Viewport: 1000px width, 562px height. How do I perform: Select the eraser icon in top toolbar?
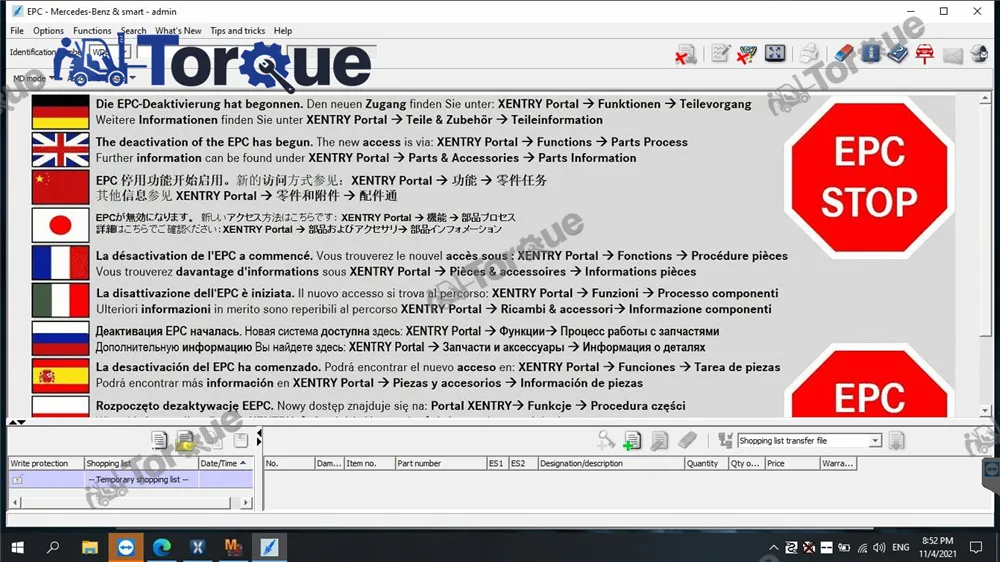[843, 54]
